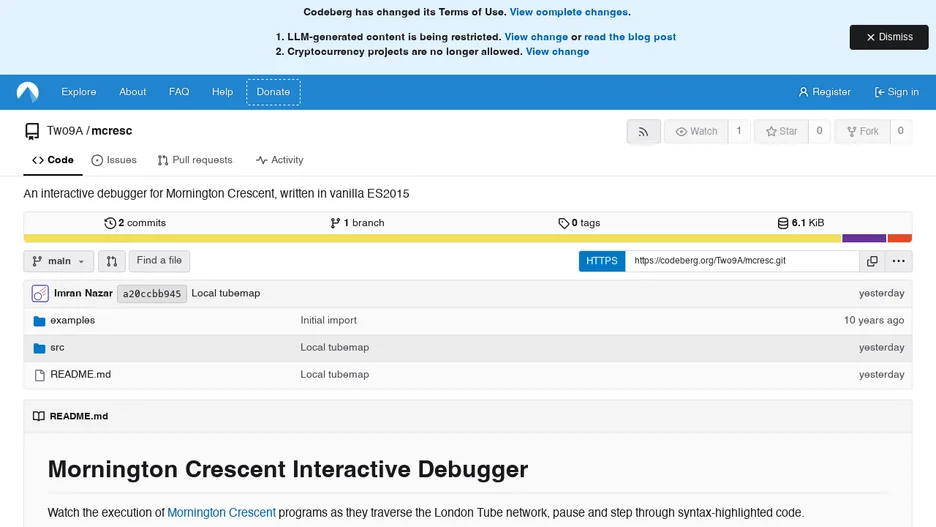The width and height of the screenshot is (936, 527).
Task: Open the main branch dropdown
Action: coord(58,261)
